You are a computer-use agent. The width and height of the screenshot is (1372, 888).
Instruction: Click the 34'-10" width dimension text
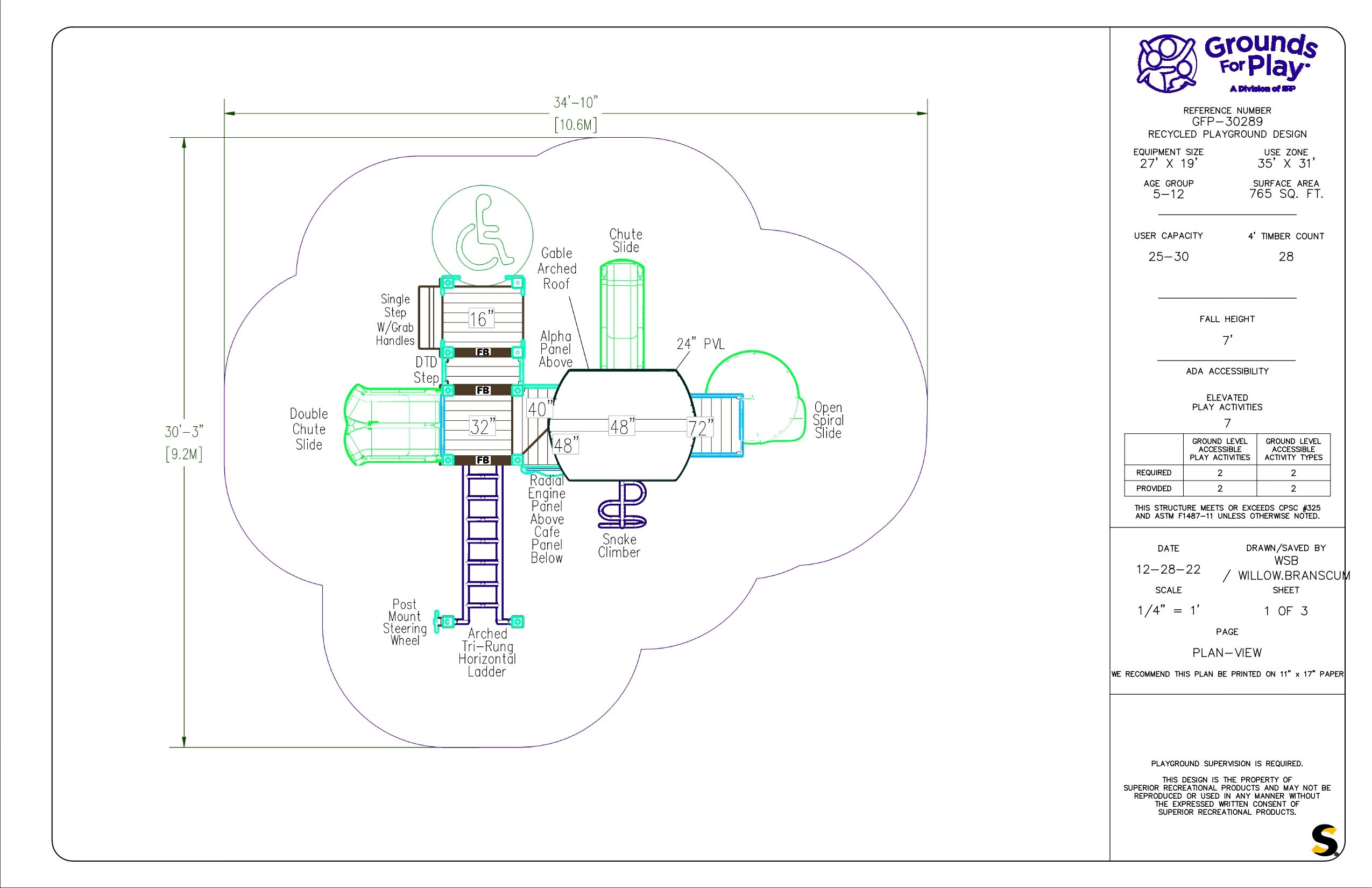[575, 103]
